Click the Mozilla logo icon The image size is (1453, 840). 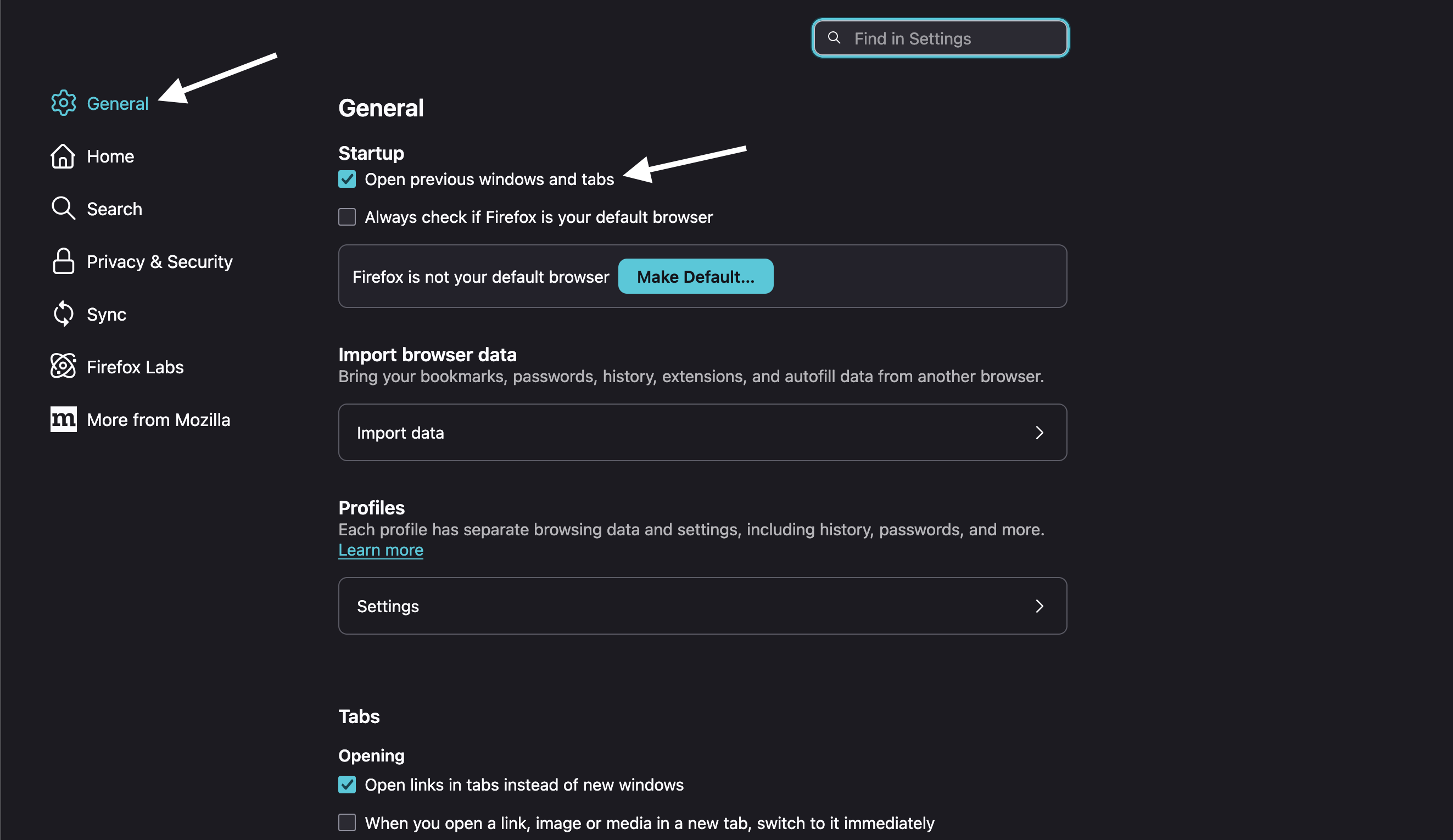pos(64,419)
